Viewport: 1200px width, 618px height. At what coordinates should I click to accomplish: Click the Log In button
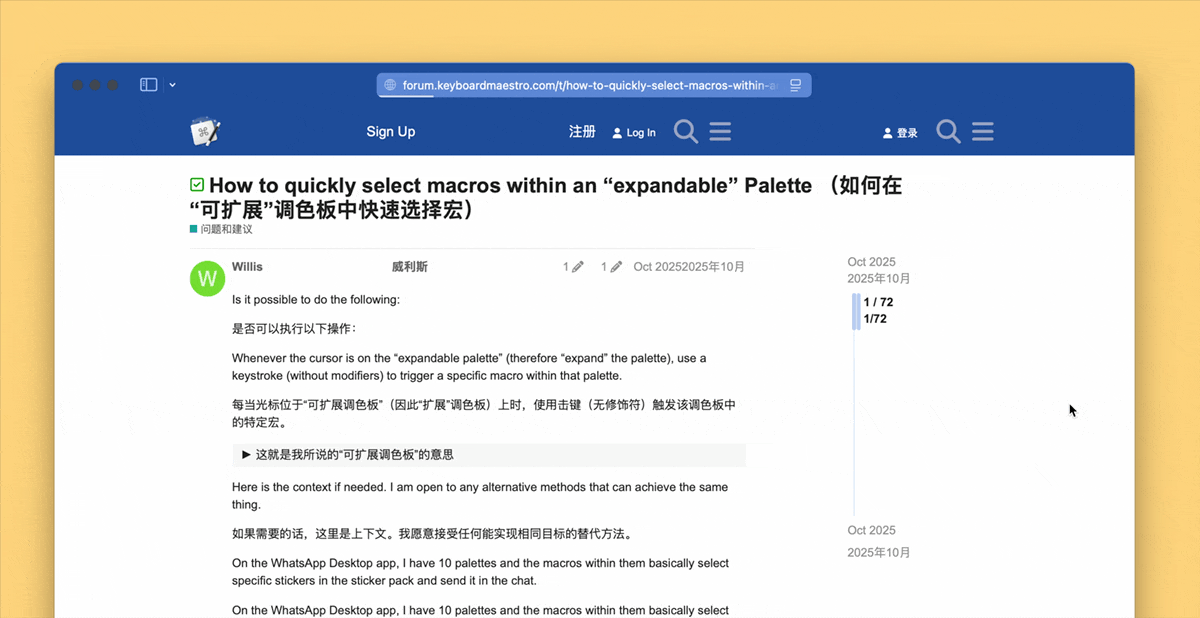pyautogui.click(x=634, y=132)
